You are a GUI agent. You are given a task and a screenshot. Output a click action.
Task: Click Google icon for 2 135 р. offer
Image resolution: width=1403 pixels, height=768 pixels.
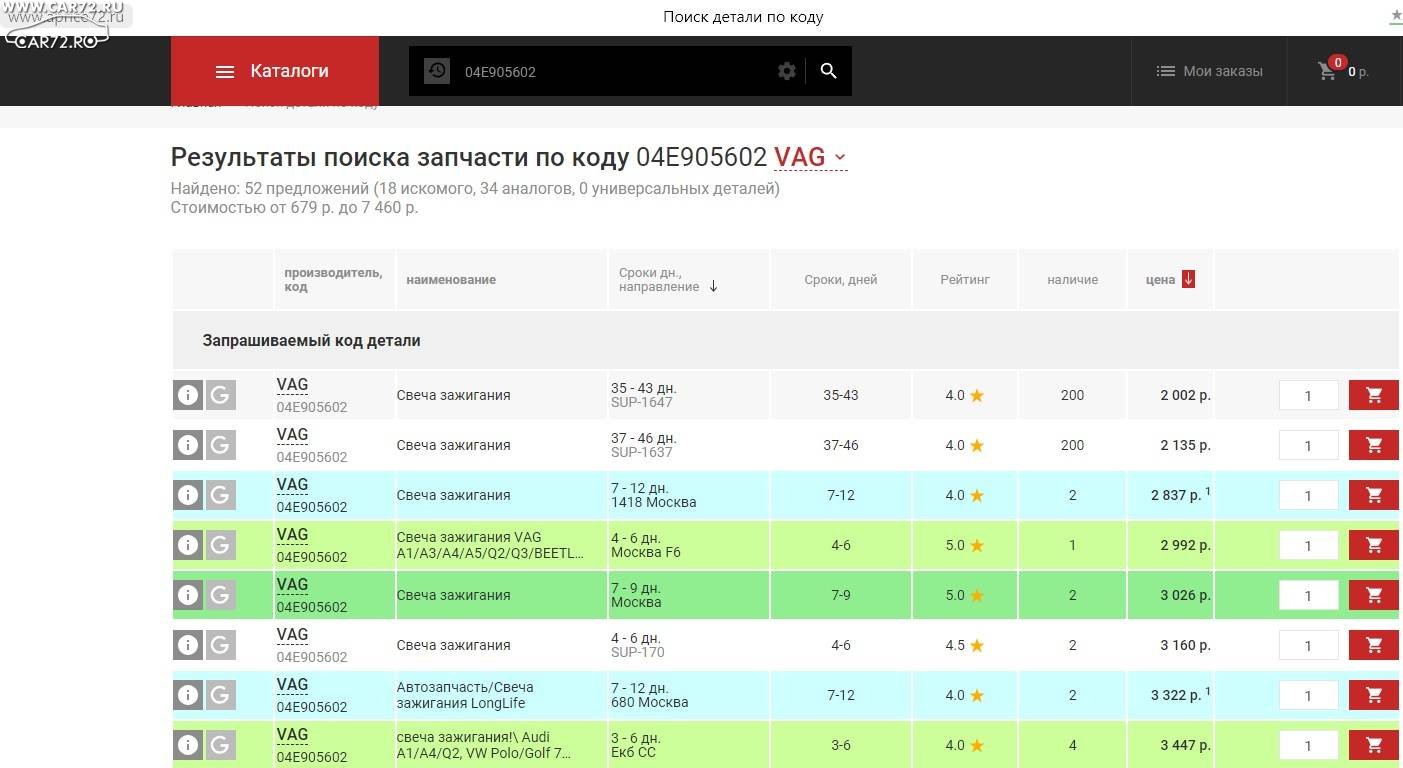221,445
